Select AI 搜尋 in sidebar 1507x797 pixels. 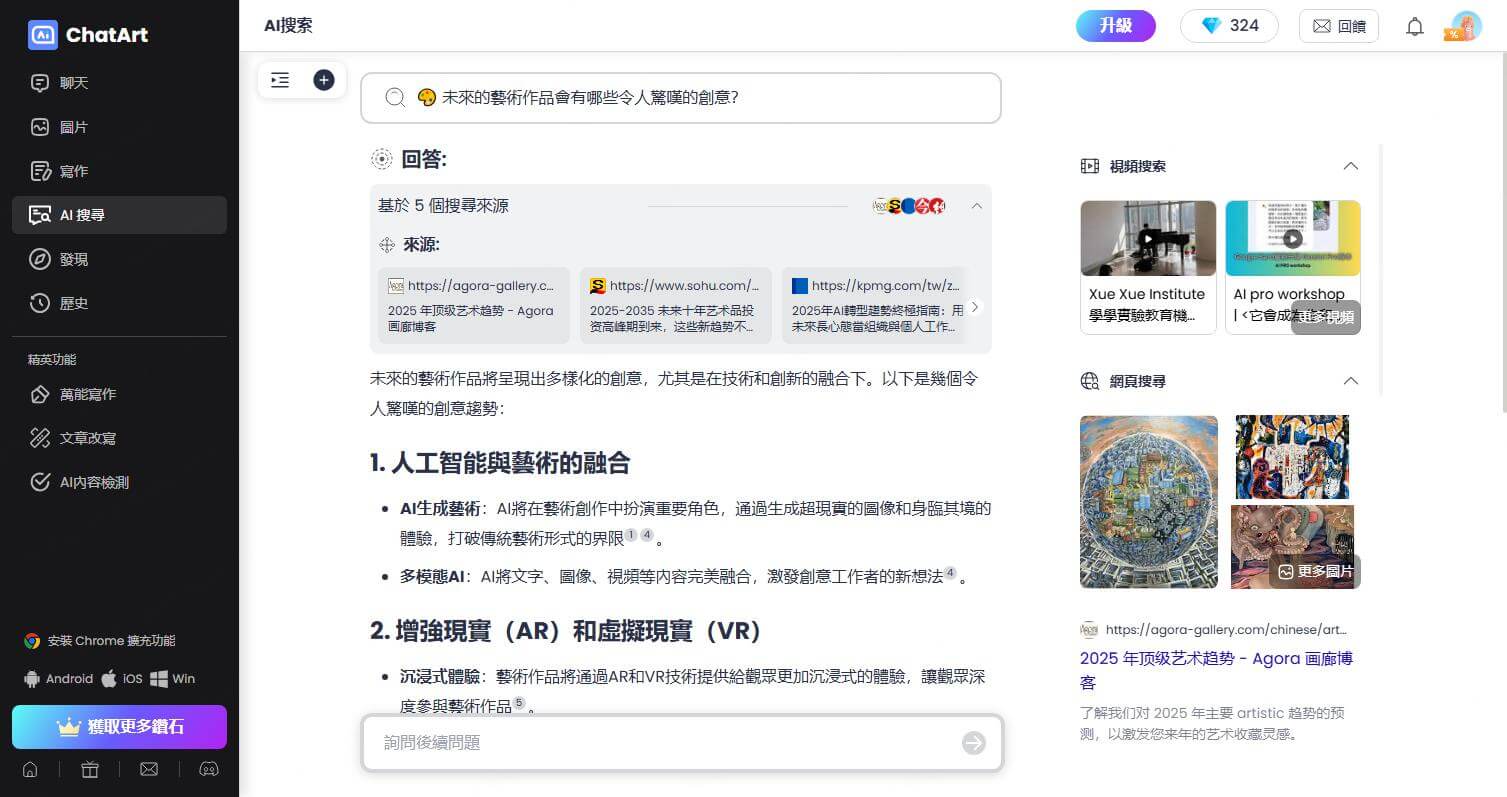click(x=119, y=215)
